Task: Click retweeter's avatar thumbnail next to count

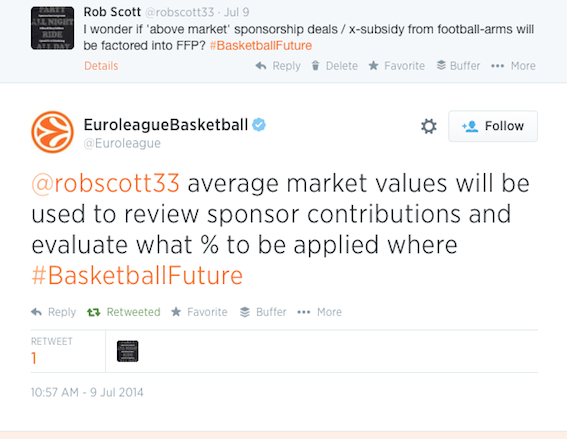Action: [128, 351]
